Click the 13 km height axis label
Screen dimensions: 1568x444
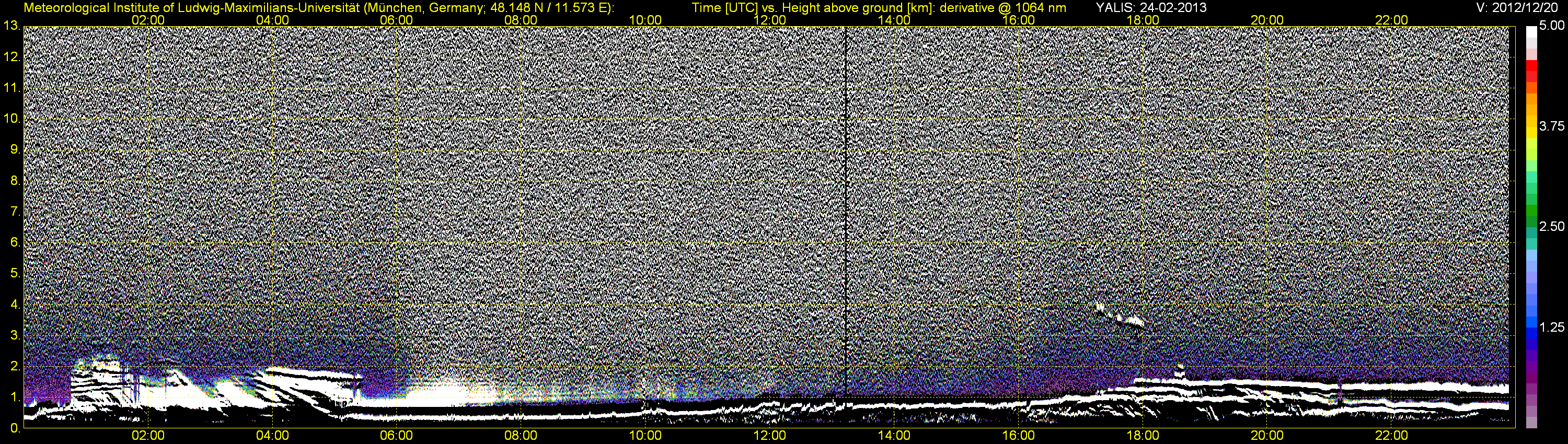coord(11,26)
